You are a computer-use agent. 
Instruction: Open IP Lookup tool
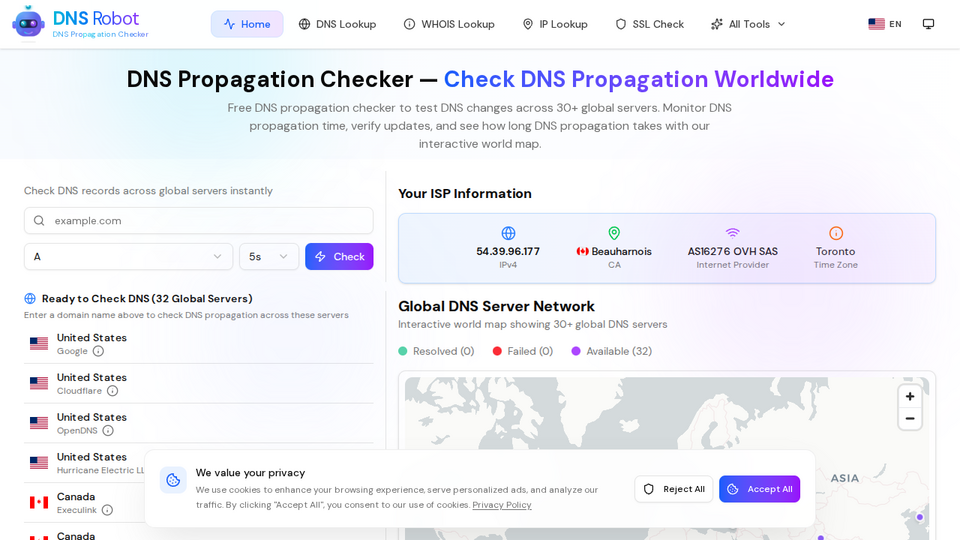[x=555, y=24]
